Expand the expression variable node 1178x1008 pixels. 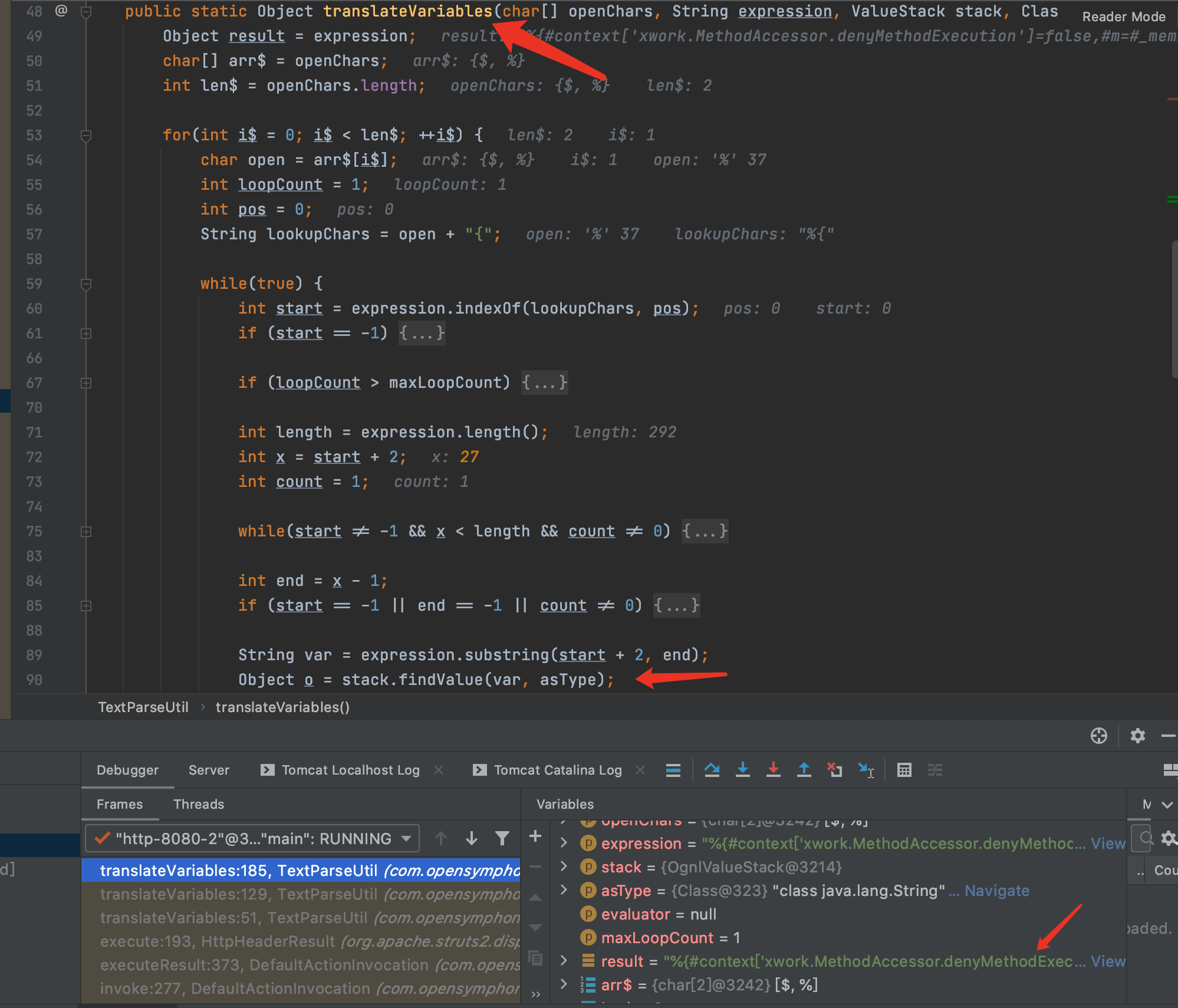(564, 843)
